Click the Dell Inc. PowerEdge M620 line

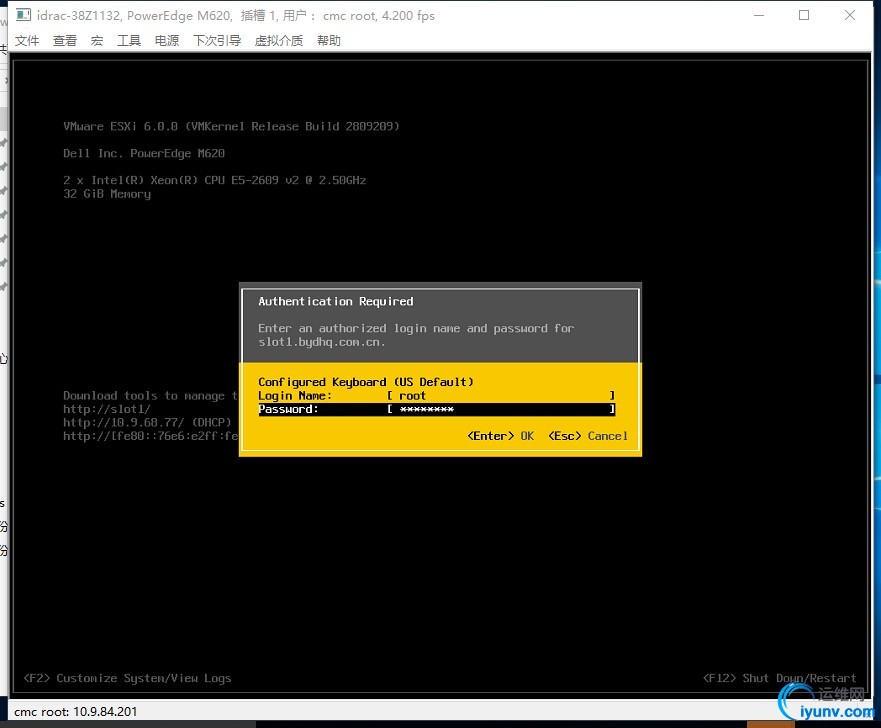pyautogui.click(x=144, y=153)
